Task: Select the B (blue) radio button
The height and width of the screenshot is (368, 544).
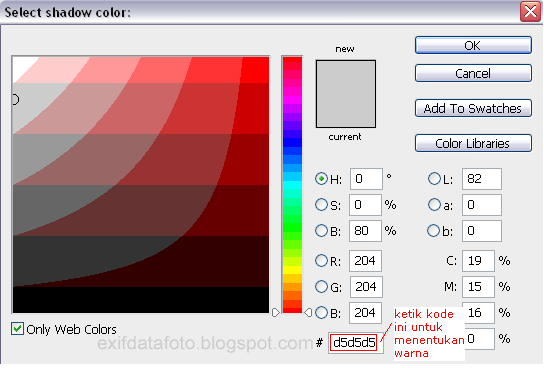Action: 322,313
